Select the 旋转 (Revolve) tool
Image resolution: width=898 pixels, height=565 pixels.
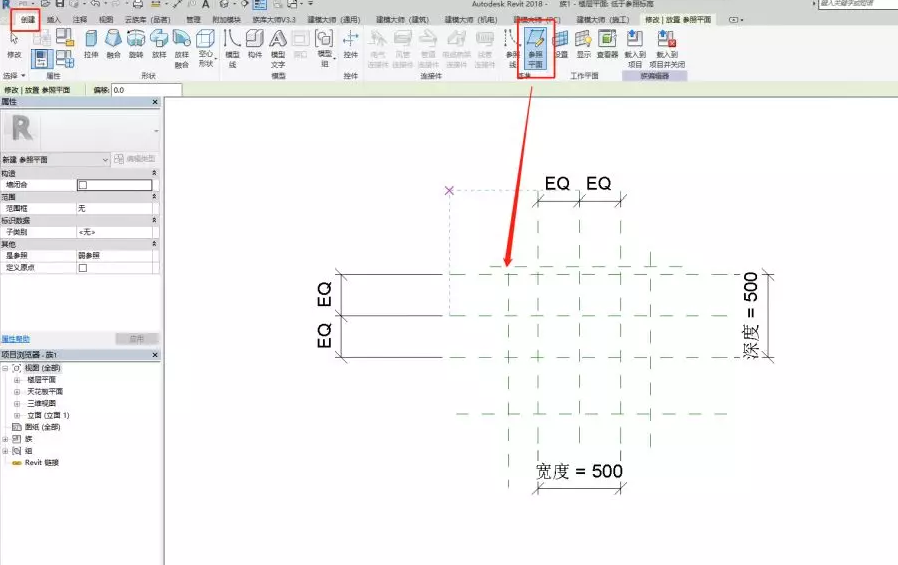tap(136, 44)
